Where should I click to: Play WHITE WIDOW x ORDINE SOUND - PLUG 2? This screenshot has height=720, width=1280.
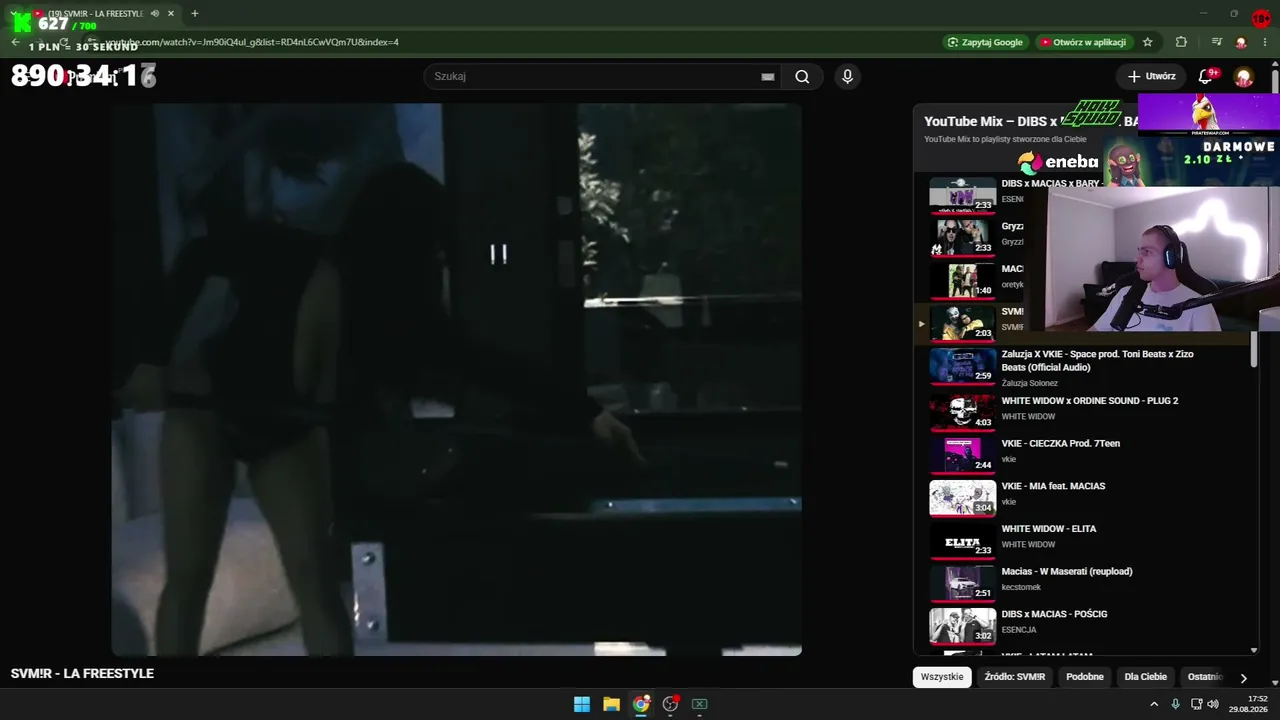1090,401
